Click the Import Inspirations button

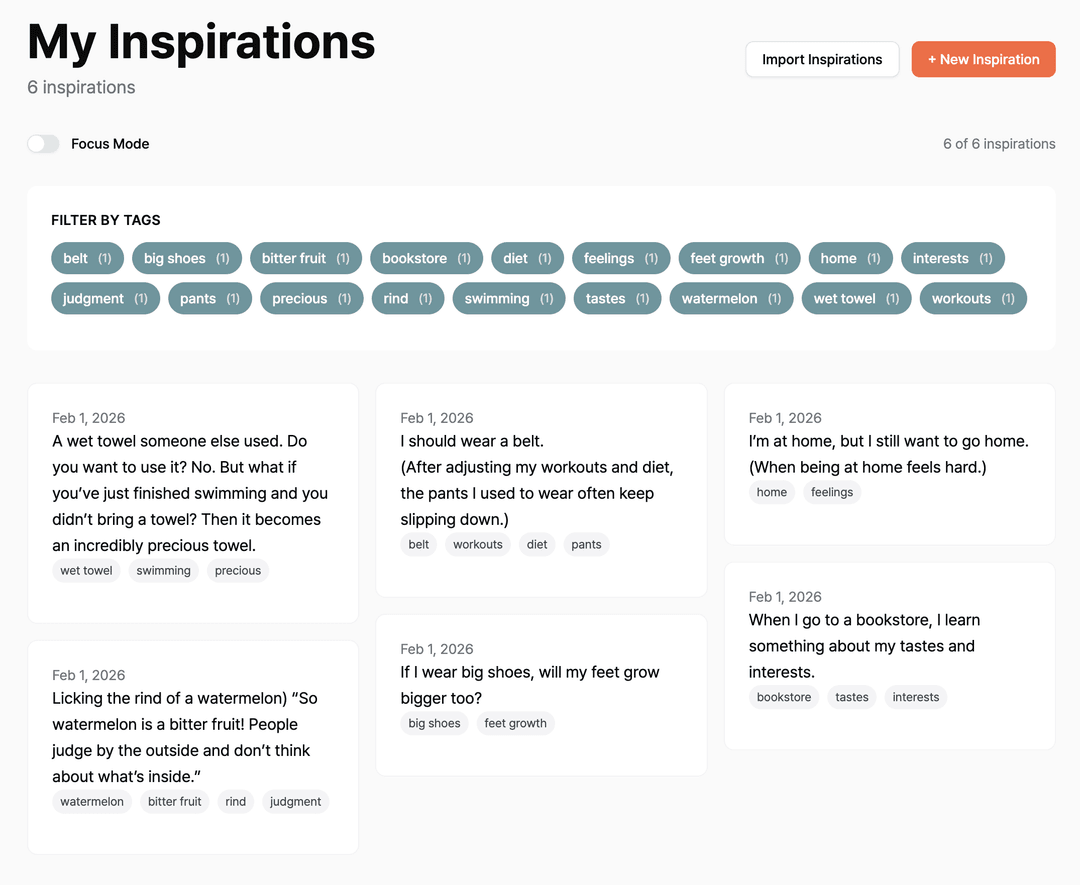(x=822, y=59)
